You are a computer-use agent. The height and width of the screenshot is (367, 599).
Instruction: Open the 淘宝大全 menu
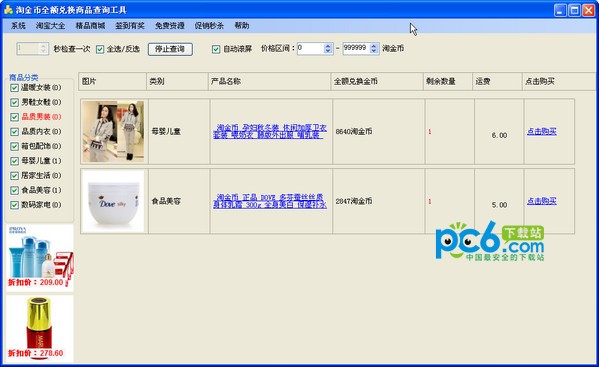click(50, 26)
